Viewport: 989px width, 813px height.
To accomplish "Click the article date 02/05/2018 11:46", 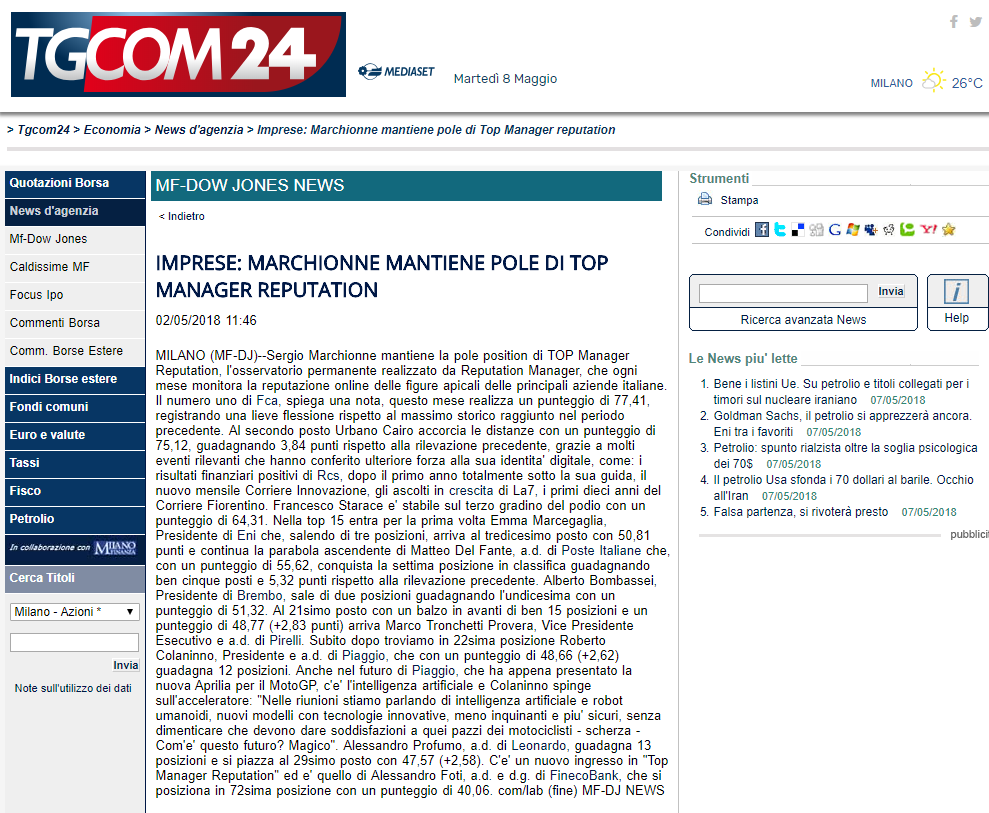I will coord(206,320).
